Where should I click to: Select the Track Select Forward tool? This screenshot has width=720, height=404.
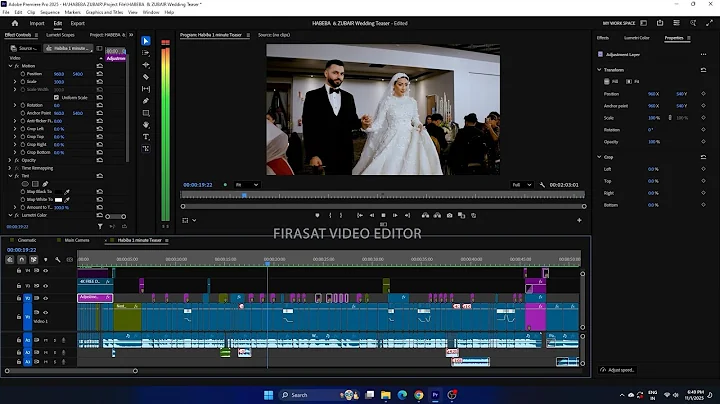(146, 53)
